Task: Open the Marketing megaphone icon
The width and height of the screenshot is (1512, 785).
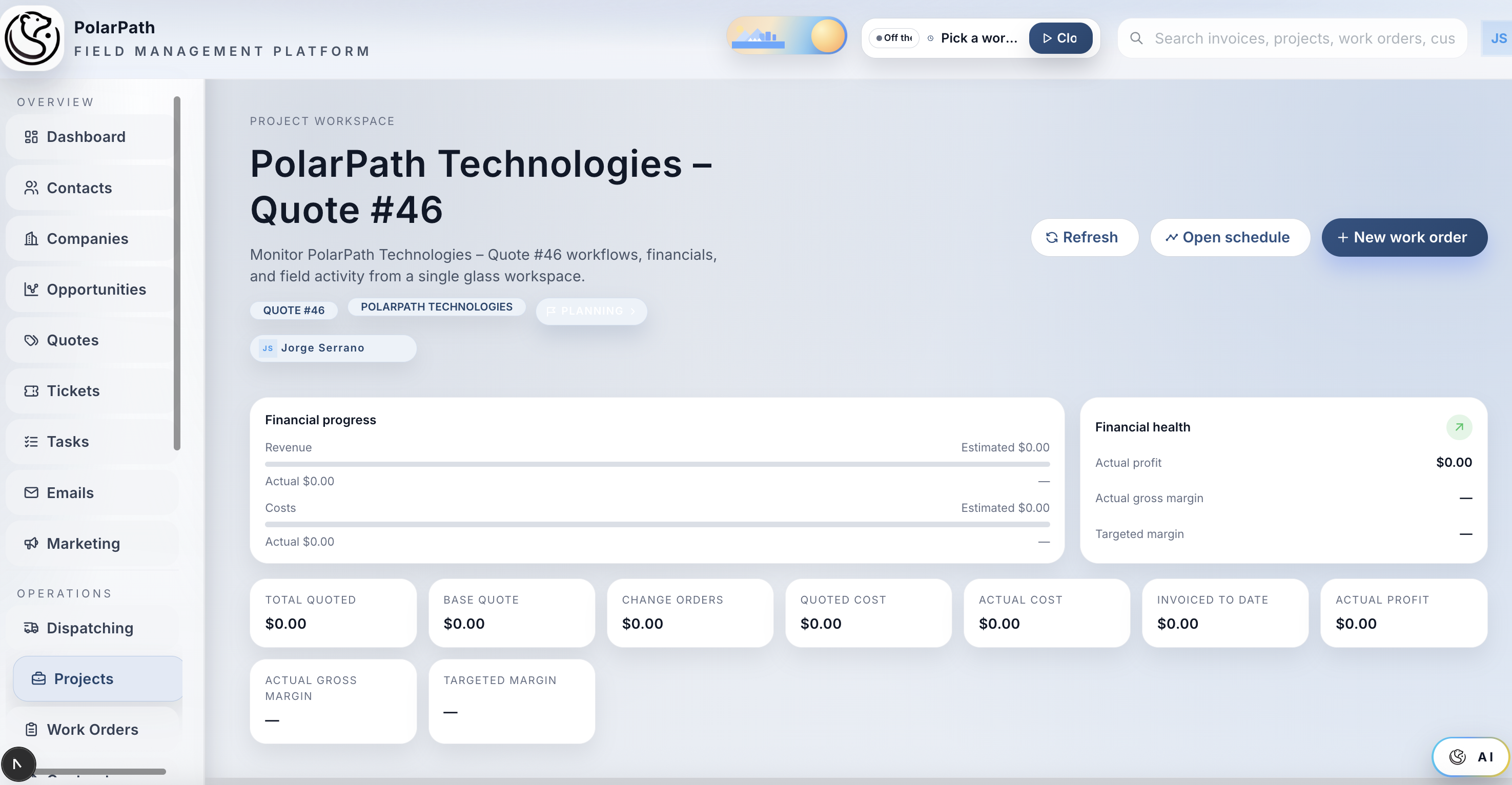Action: [x=32, y=543]
